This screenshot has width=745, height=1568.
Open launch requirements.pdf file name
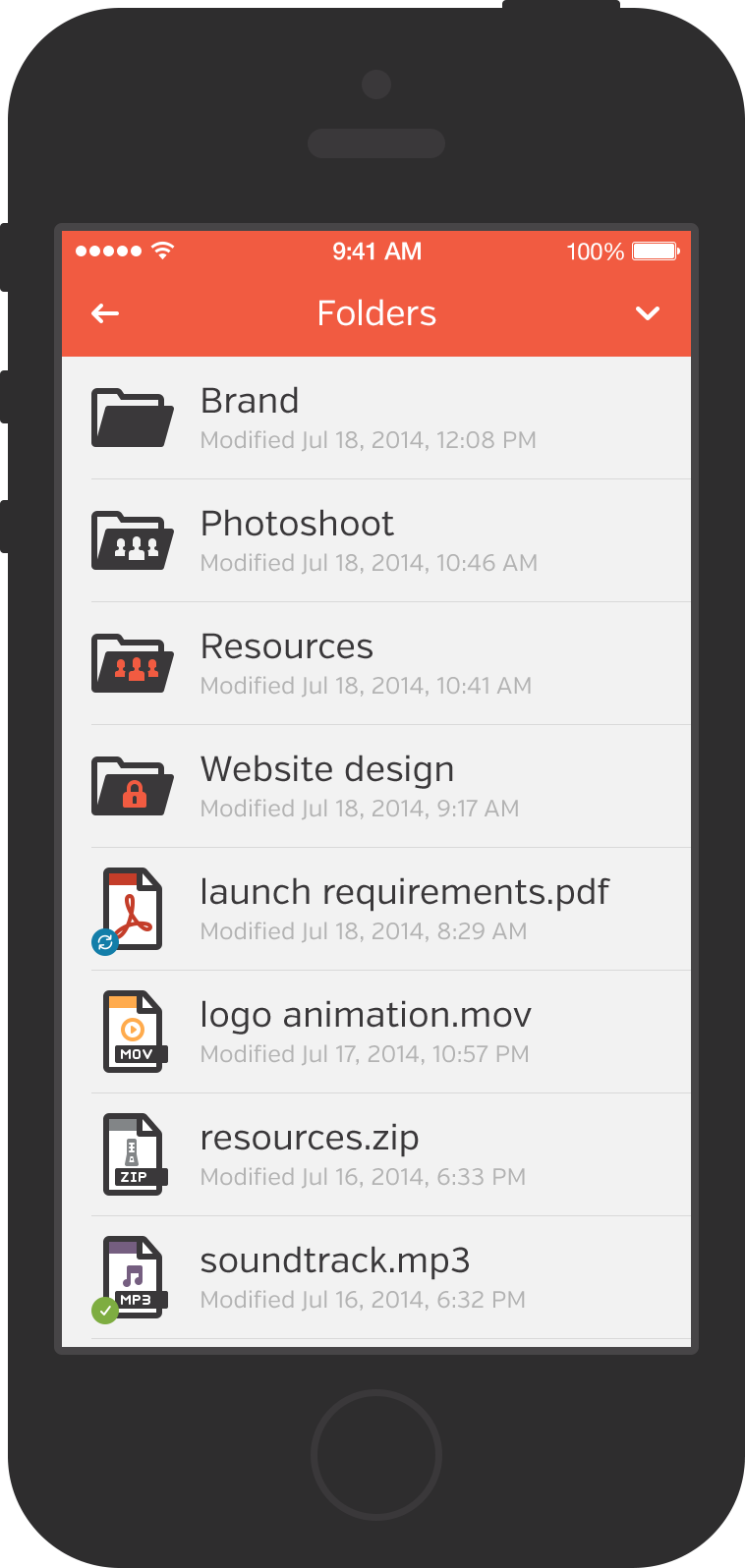click(x=404, y=892)
